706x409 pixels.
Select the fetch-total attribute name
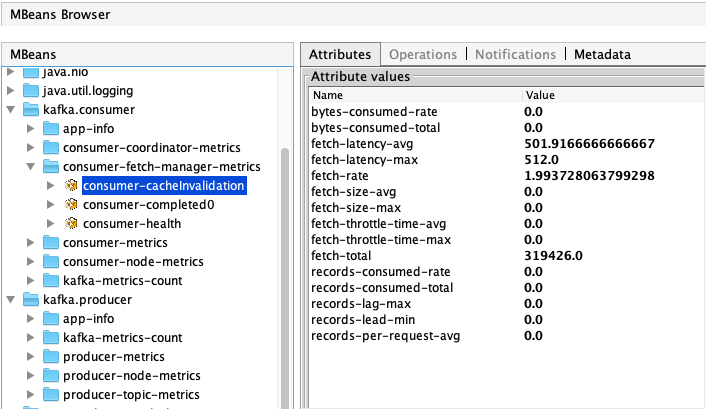(x=341, y=256)
